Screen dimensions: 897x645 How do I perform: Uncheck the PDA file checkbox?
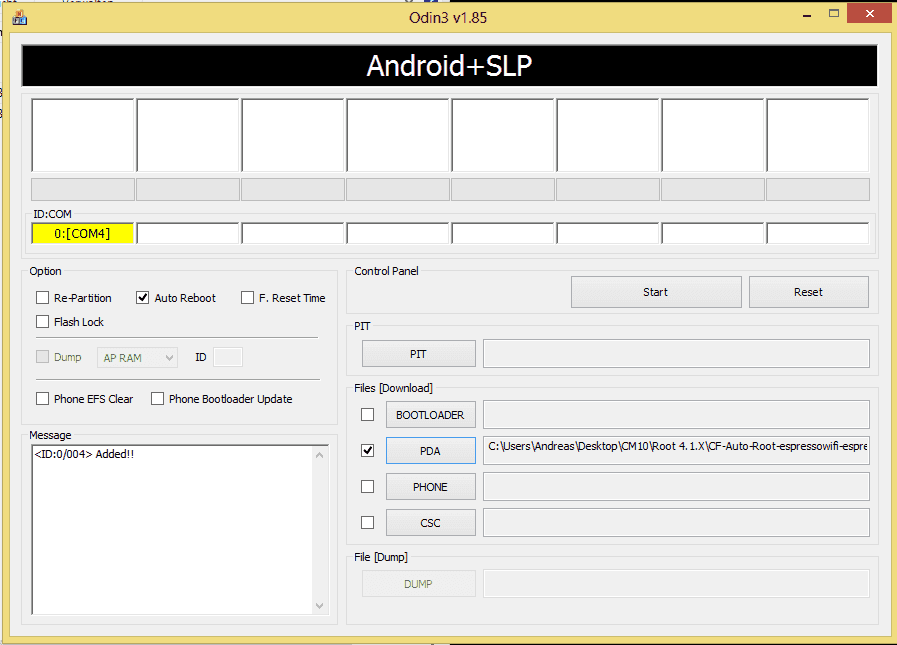[367, 450]
